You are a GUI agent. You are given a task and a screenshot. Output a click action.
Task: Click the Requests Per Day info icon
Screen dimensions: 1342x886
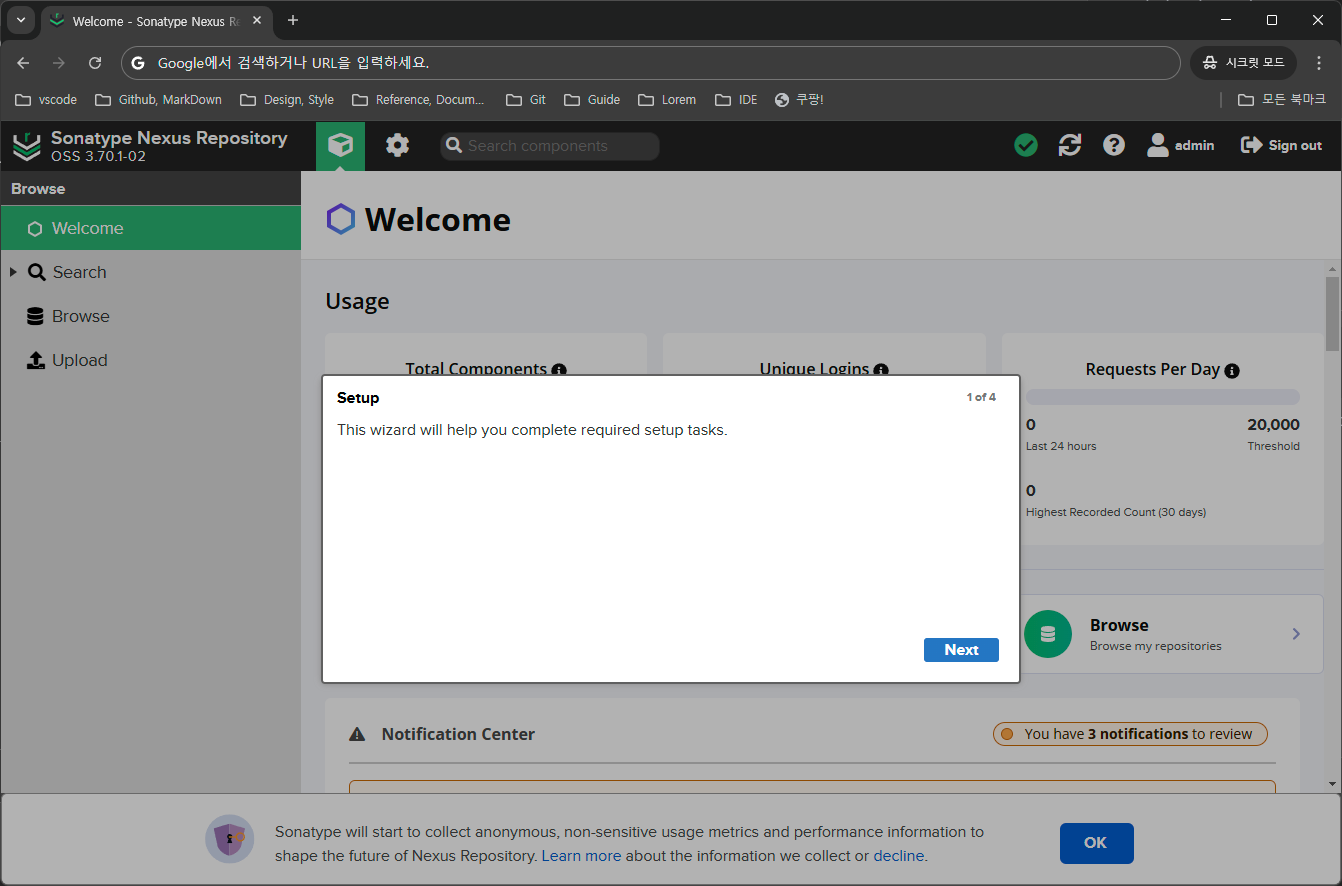(1232, 370)
